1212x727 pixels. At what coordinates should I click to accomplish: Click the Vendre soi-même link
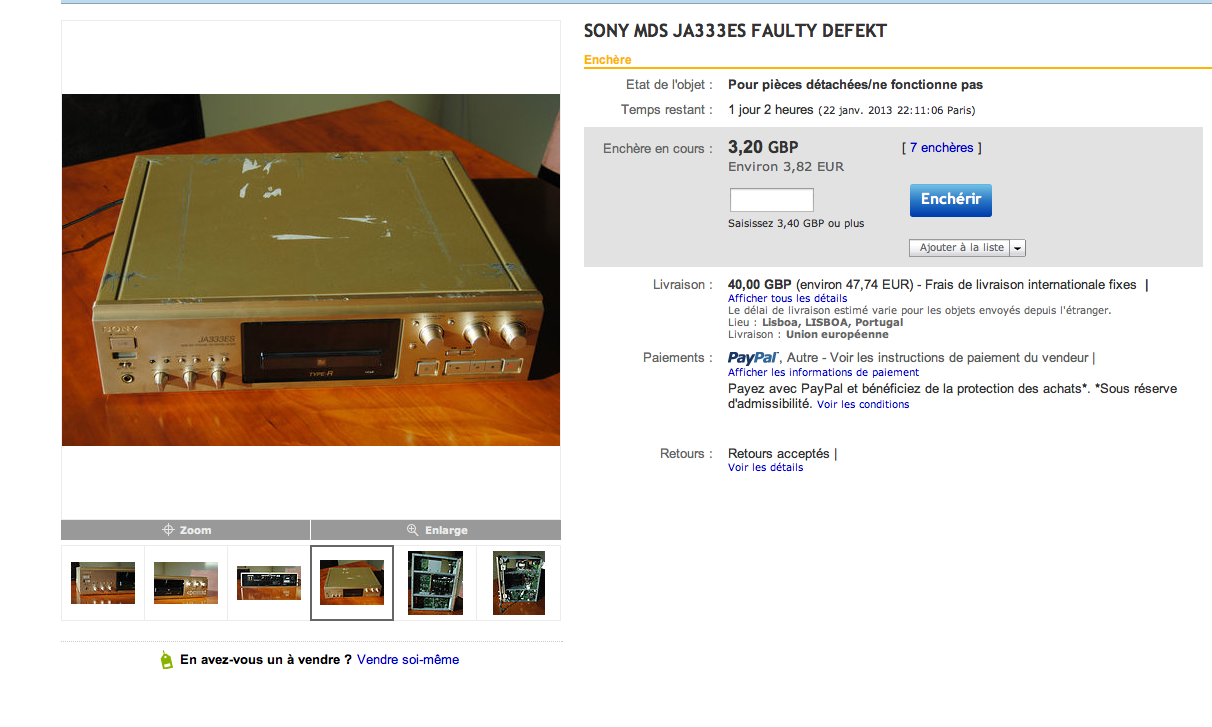[x=408, y=660]
